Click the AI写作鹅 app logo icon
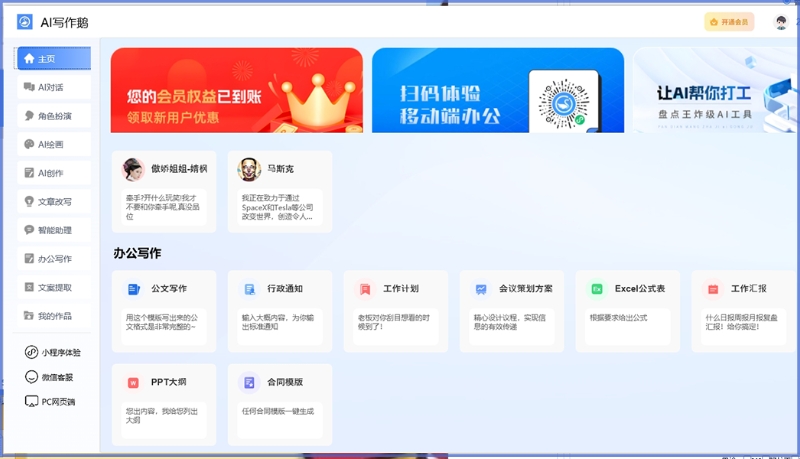The width and height of the screenshot is (800, 459). point(24,22)
